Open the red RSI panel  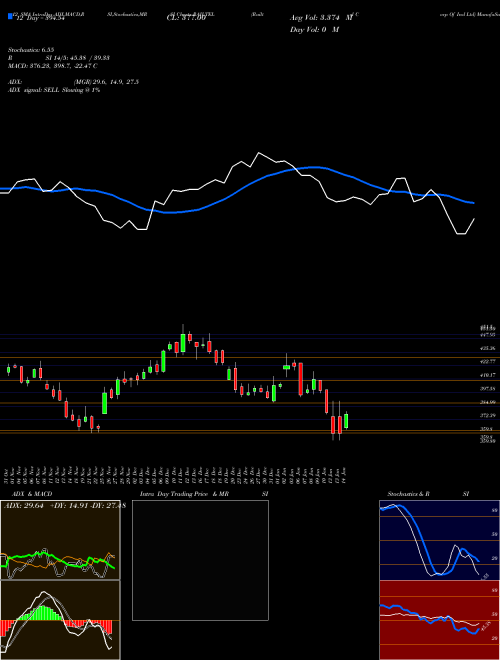pyautogui.click(x=439, y=620)
